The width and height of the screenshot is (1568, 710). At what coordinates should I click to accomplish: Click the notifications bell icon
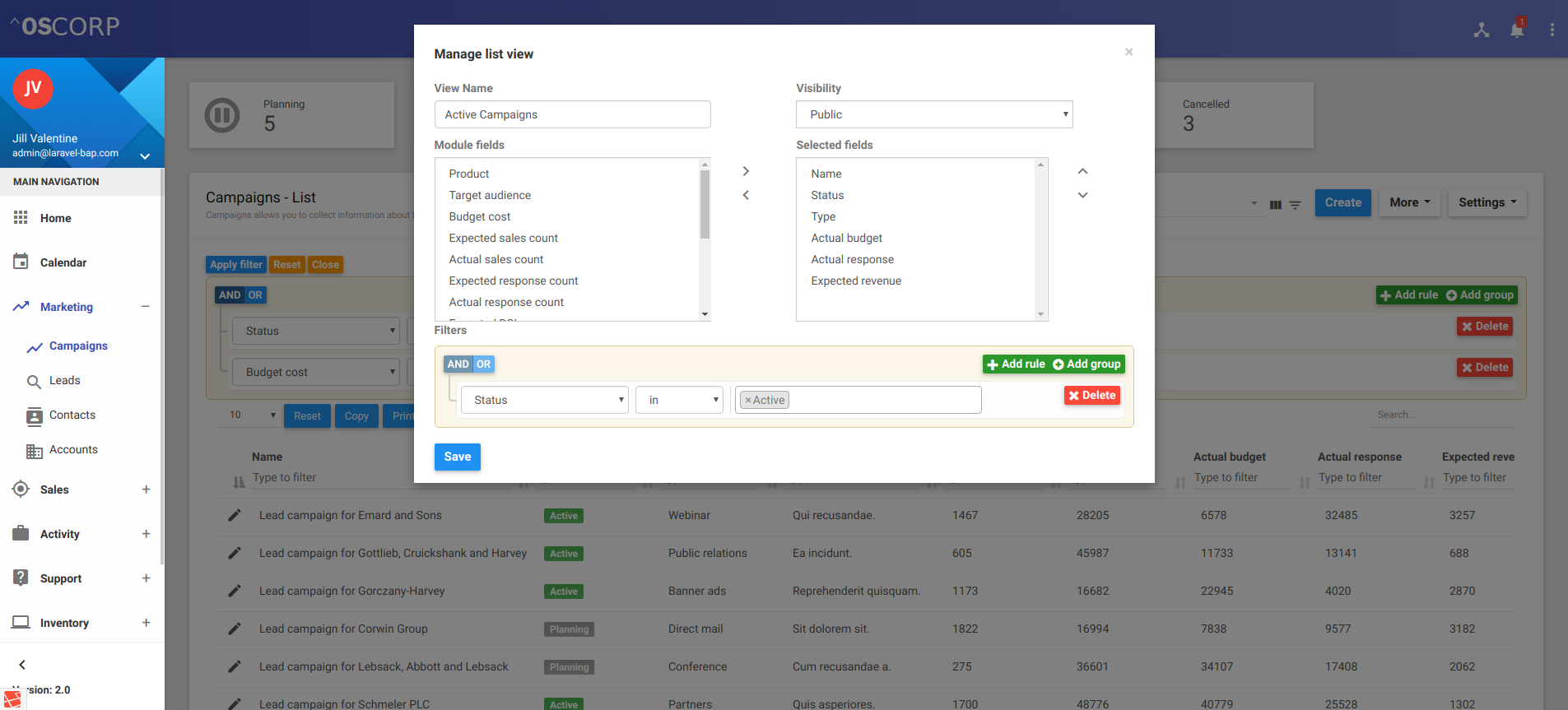point(1516,30)
